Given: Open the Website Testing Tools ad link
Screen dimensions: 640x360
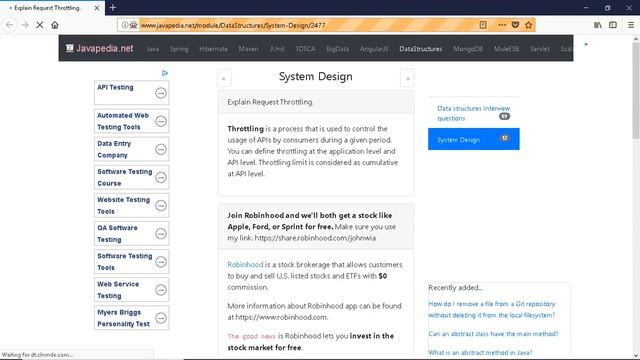Looking at the screenshot, I should pyautogui.click(x=123, y=206).
